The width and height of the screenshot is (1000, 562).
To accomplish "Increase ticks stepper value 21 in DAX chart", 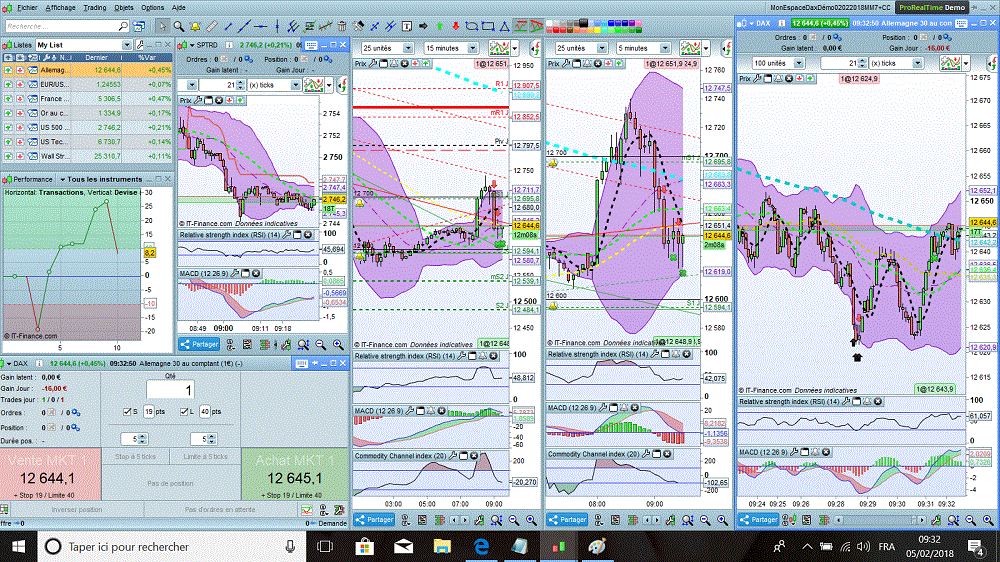I will point(862,61).
